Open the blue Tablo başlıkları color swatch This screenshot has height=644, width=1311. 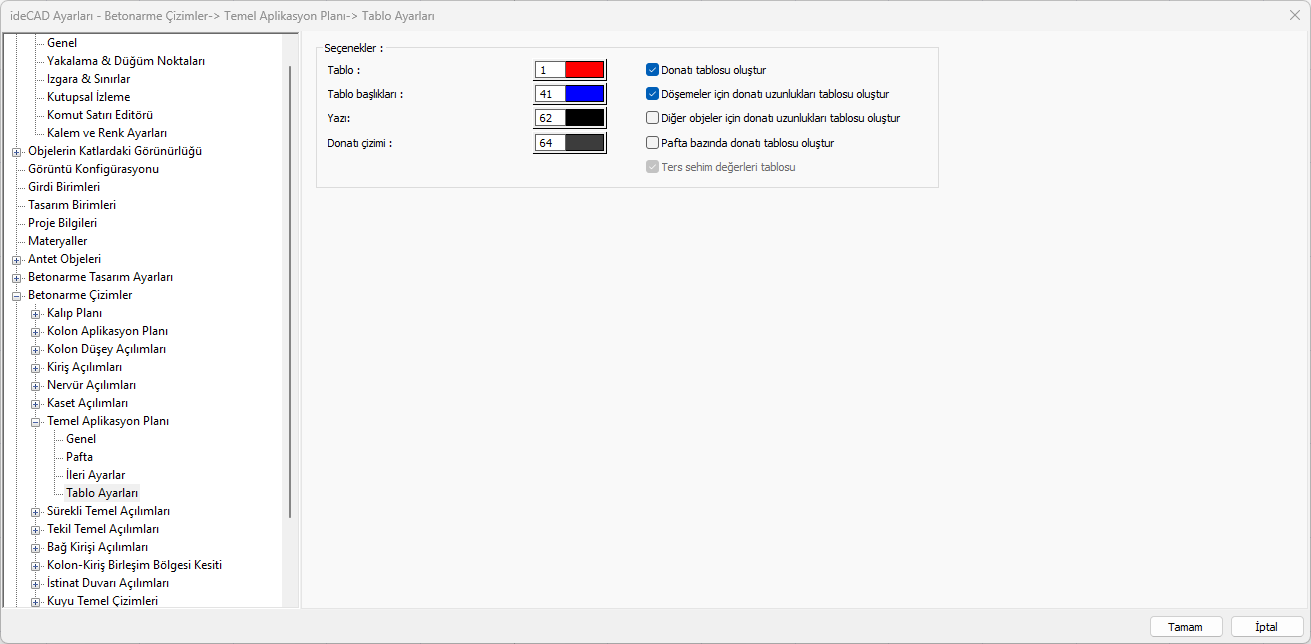(x=584, y=94)
